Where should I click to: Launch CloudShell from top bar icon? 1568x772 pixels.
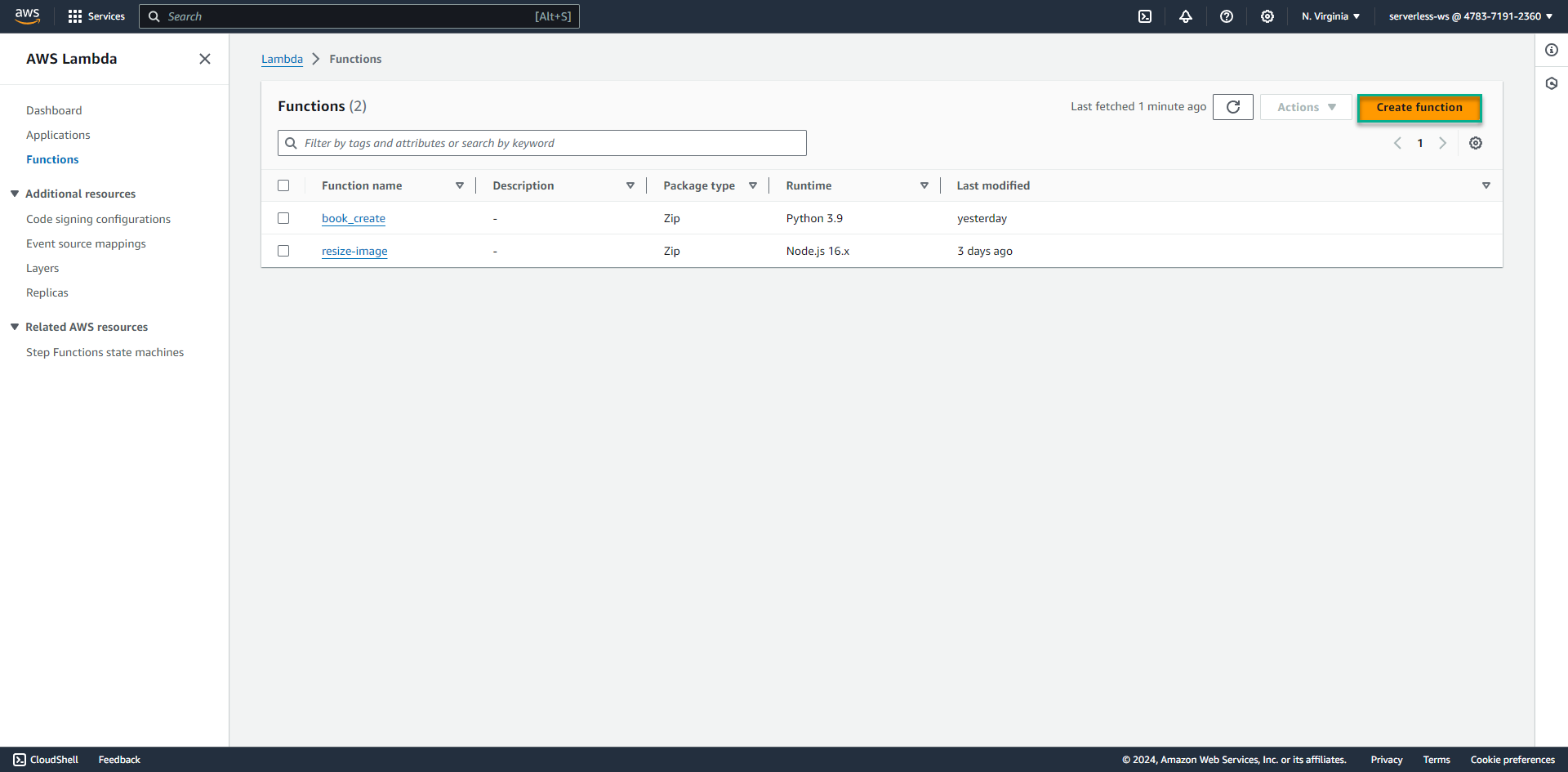1145,16
